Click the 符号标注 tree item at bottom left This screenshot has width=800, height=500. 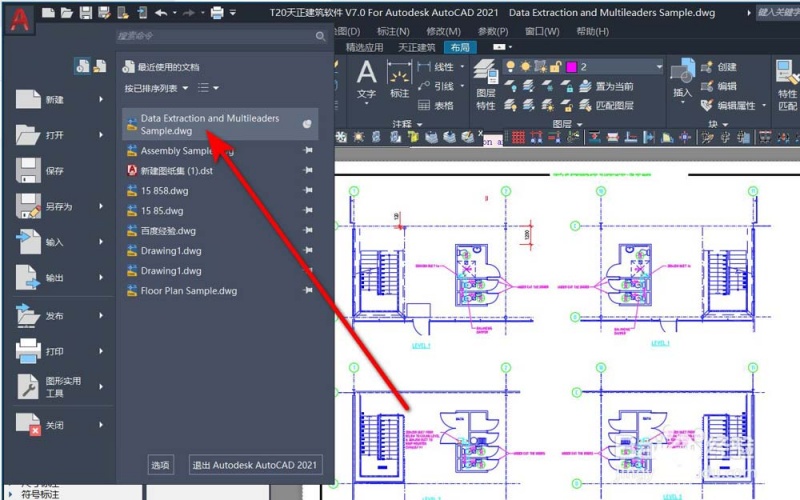pos(39,494)
